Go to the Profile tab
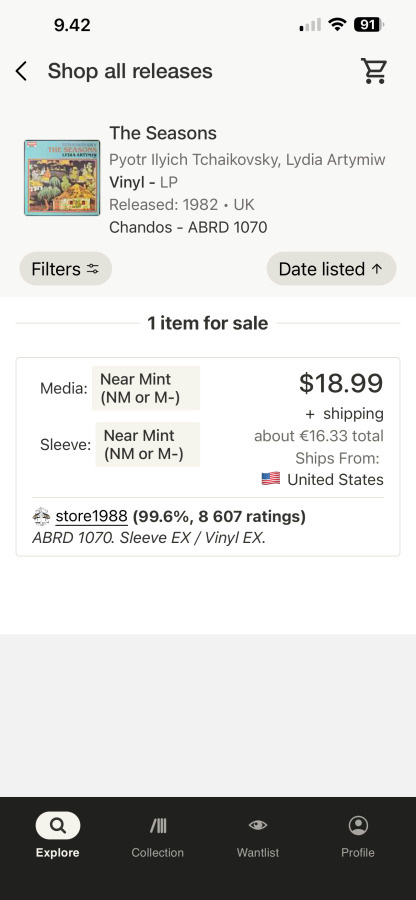416x900 pixels. 358,836
